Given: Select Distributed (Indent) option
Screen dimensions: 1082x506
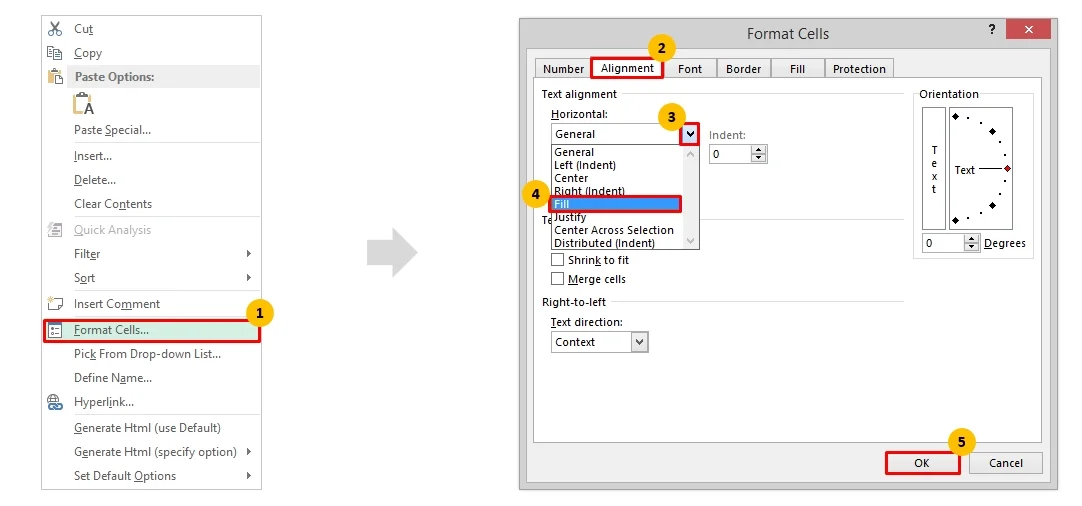Looking at the screenshot, I should [618, 243].
